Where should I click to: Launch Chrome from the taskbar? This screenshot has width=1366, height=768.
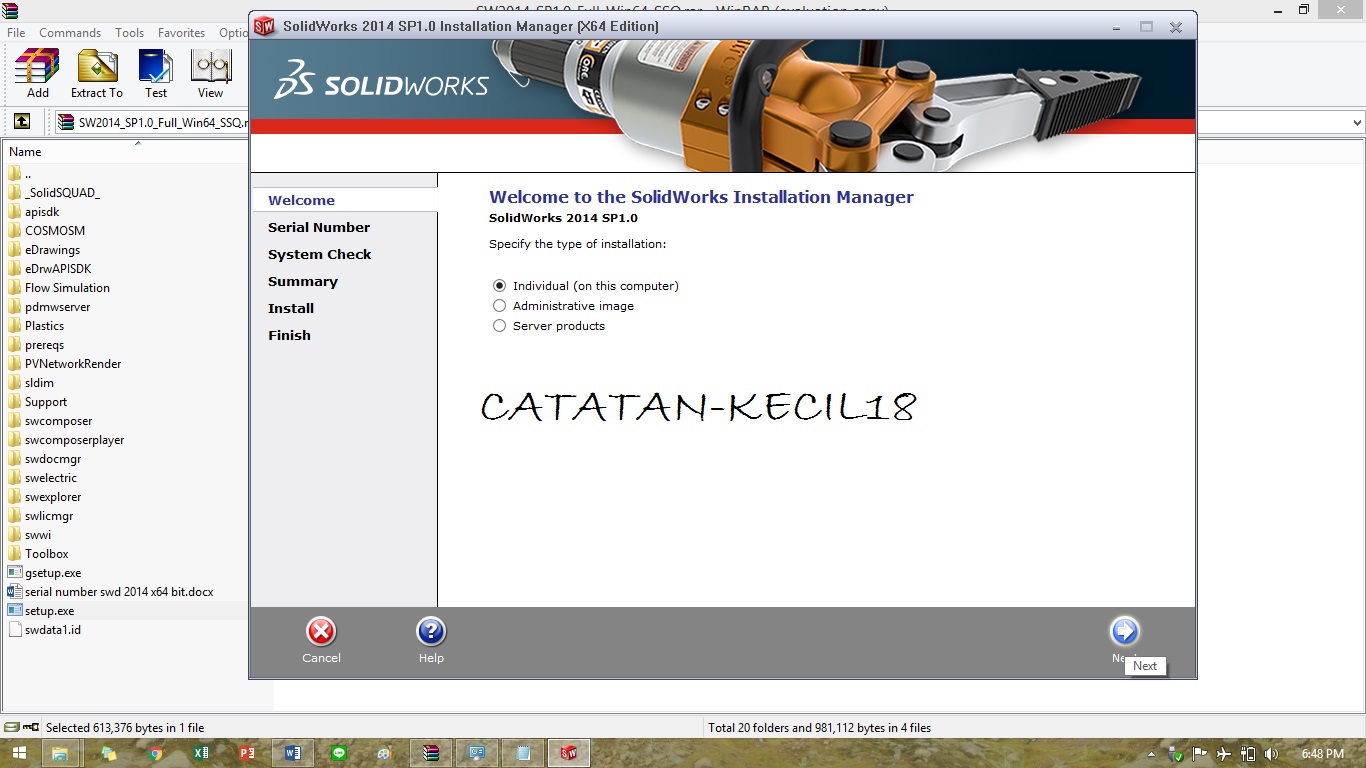(x=155, y=753)
